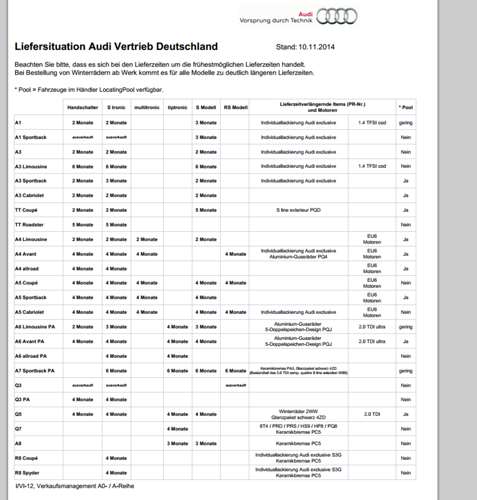The width and height of the screenshot is (477, 500).
Task: Click 'Keramikbremse PC5' cell in the A8 row
Action: point(298,444)
